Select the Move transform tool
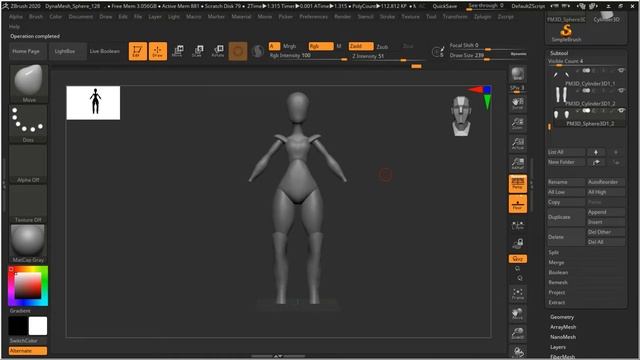This screenshot has height=360, width=640. coord(178,51)
